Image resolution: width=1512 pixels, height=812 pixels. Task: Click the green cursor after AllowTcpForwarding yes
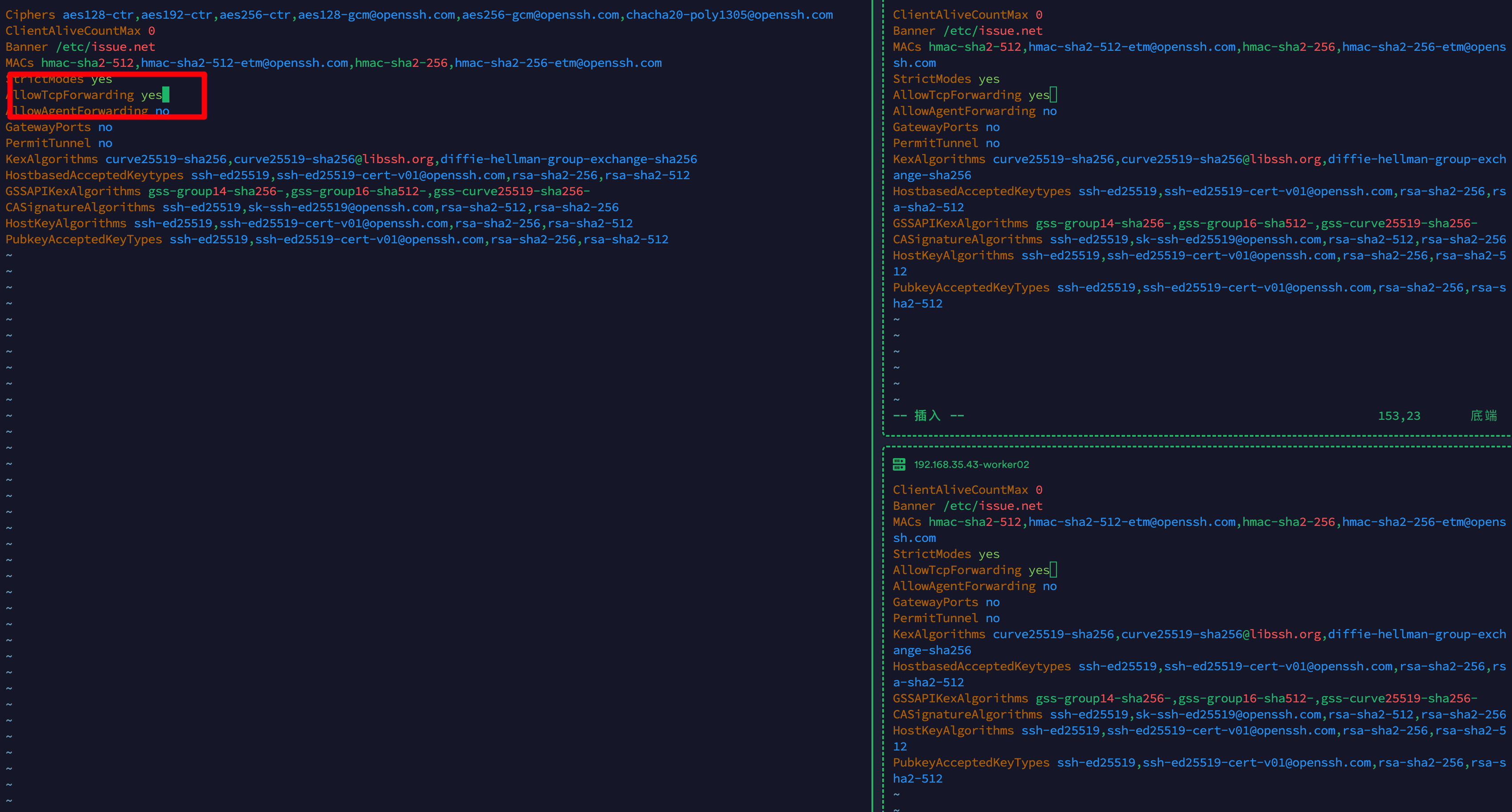tap(165, 94)
